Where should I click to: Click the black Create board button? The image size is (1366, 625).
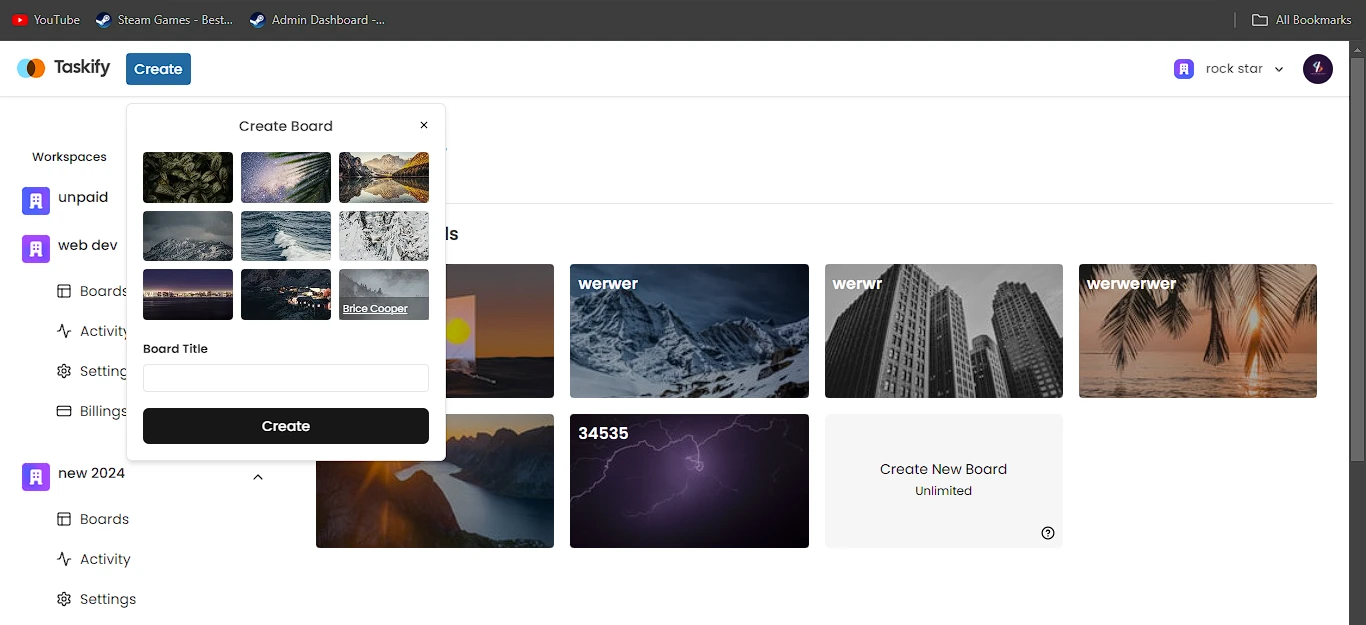coord(286,426)
